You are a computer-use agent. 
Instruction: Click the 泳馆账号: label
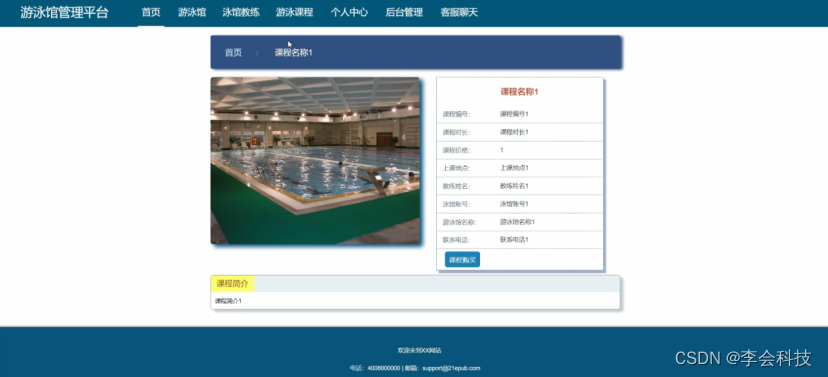tap(456, 204)
